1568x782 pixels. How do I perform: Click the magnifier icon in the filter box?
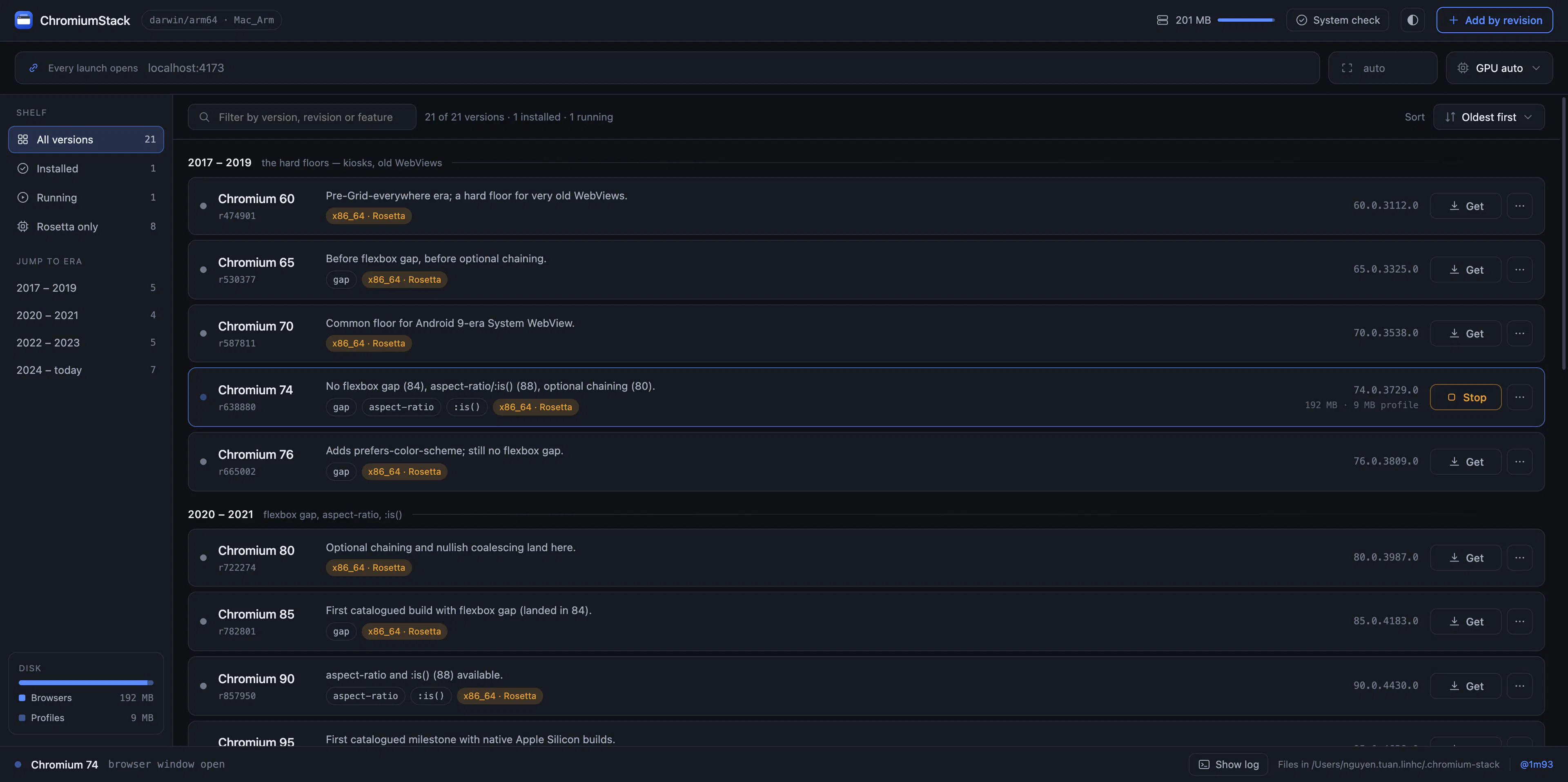205,117
